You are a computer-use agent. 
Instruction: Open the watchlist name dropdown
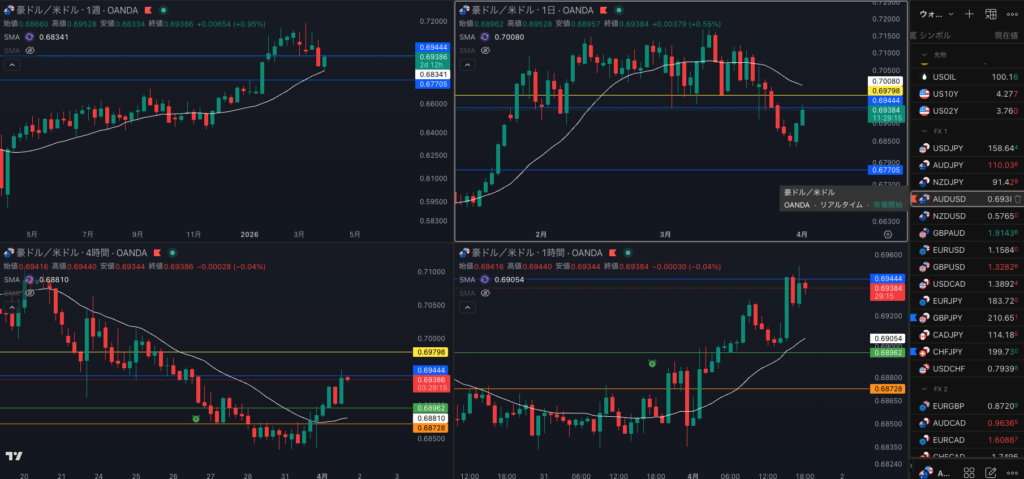[936, 14]
